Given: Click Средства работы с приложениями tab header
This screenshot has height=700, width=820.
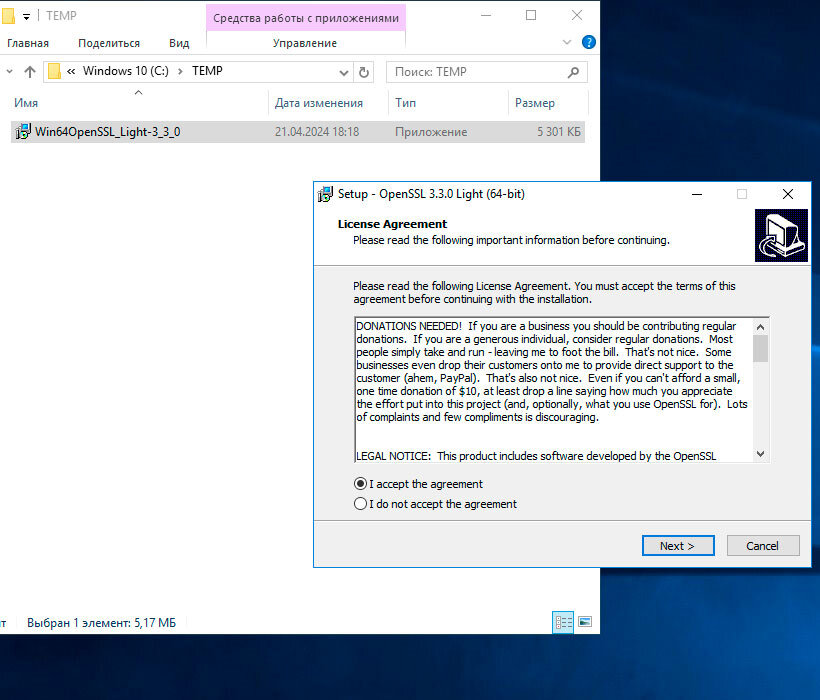Looking at the screenshot, I should [x=306, y=18].
